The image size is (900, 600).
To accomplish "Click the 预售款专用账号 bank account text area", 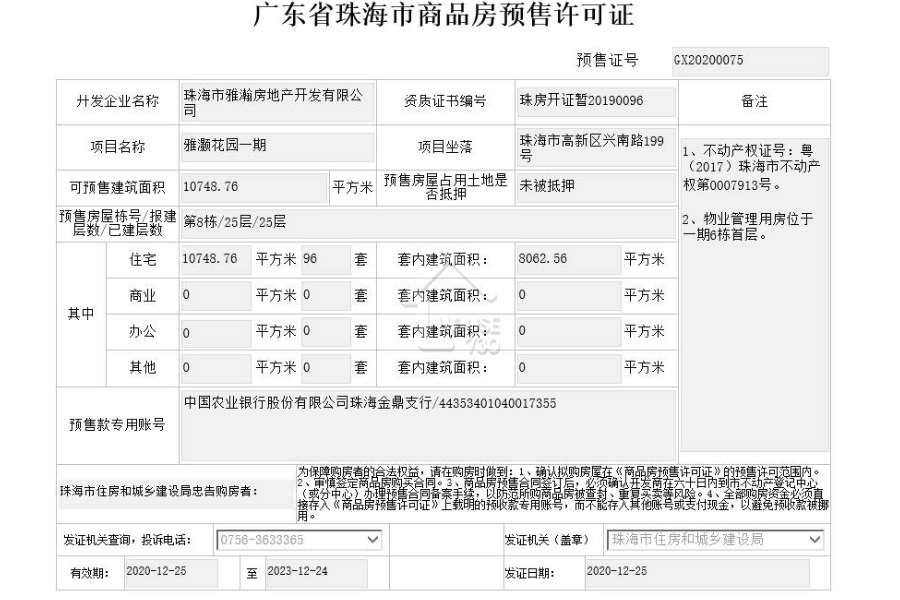I will 428,426.
